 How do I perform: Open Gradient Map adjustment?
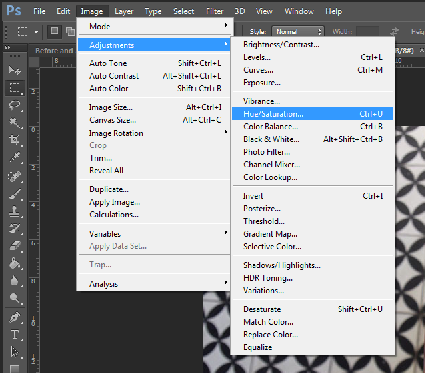313,234
